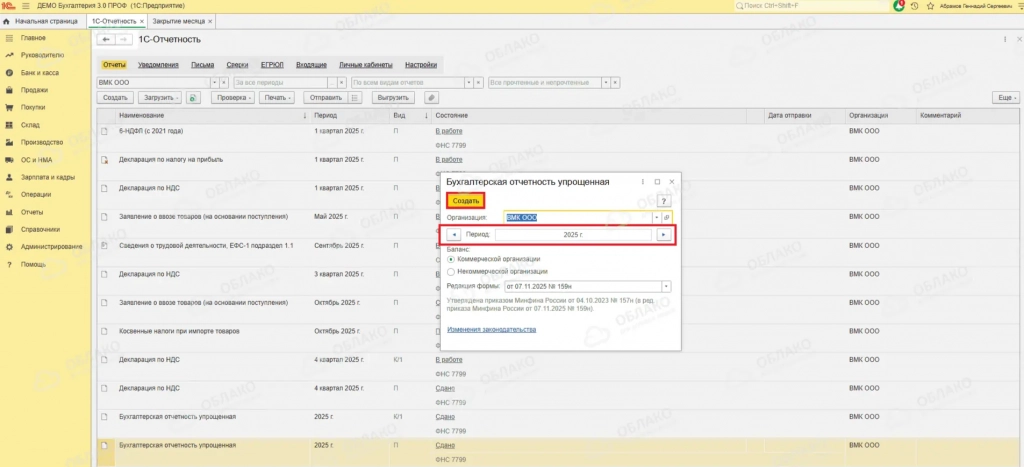Open the Проверка dropdown button

[x=232, y=98]
